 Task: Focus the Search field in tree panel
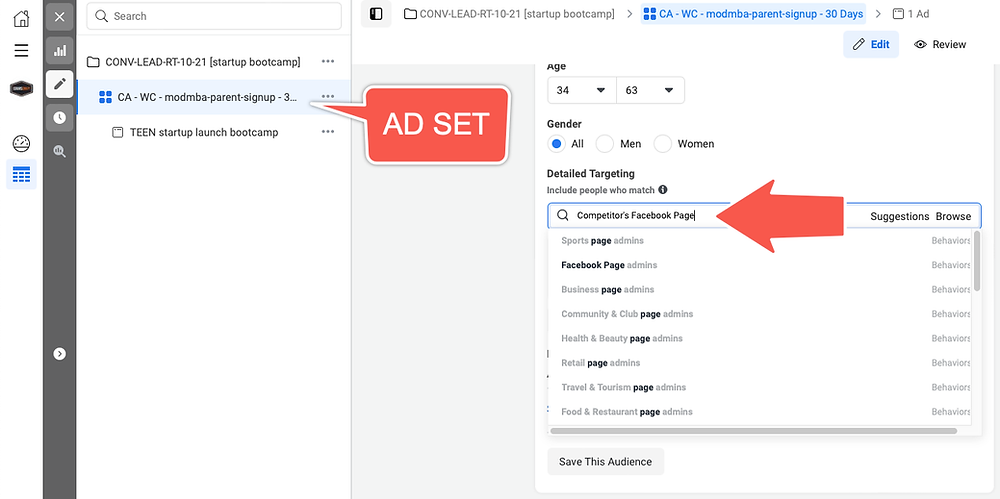[x=214, y=16]
